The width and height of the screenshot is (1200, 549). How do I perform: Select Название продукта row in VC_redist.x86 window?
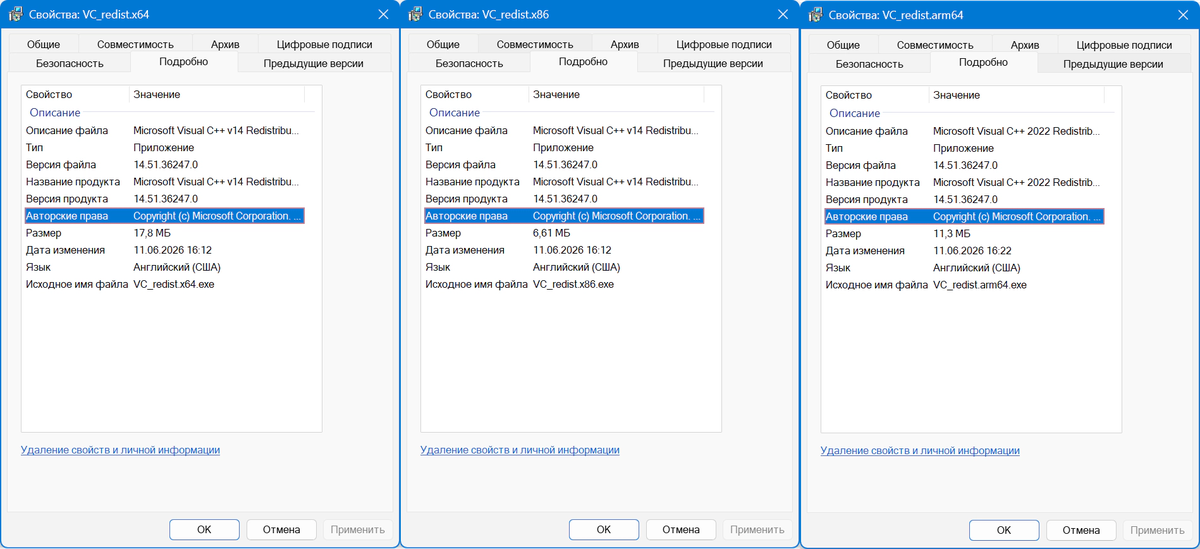click(563, 182)
